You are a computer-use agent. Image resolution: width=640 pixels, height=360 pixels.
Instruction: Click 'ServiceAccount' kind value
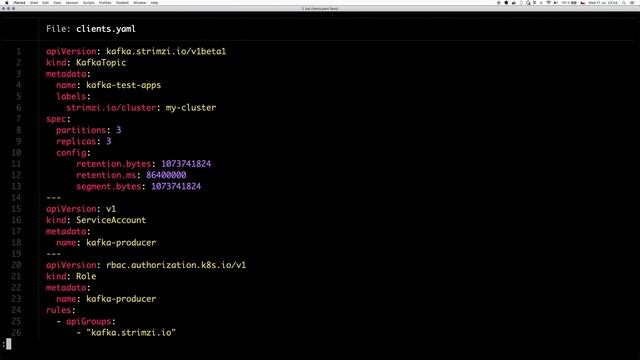111,220
